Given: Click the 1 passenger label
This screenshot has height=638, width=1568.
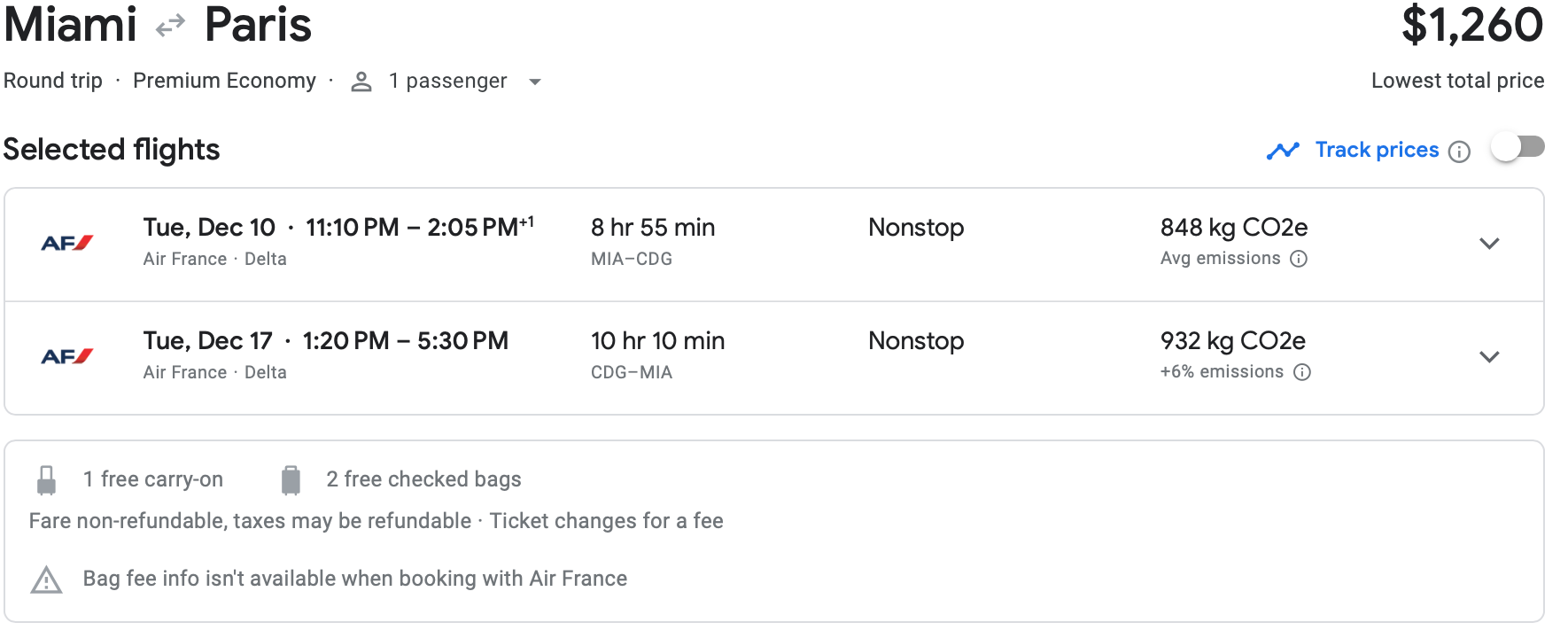Looking at the screenshot, I should click(x=447, y=81).
